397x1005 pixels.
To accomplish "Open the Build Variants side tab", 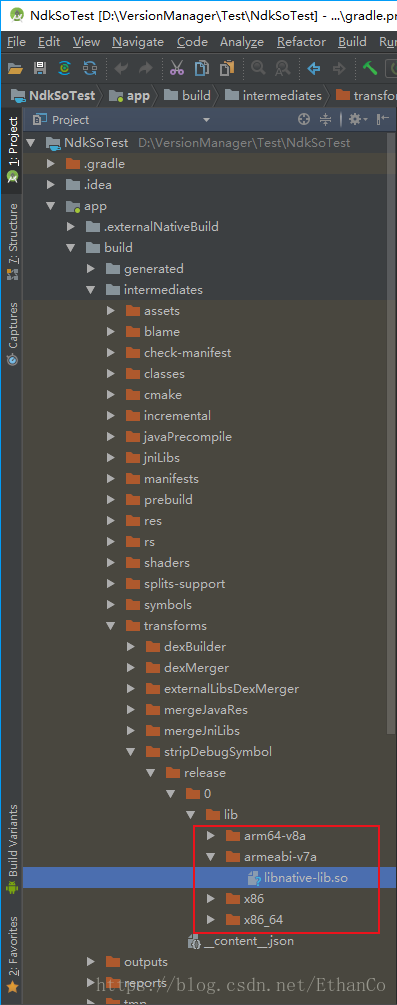I will click(x=12, y=849).
